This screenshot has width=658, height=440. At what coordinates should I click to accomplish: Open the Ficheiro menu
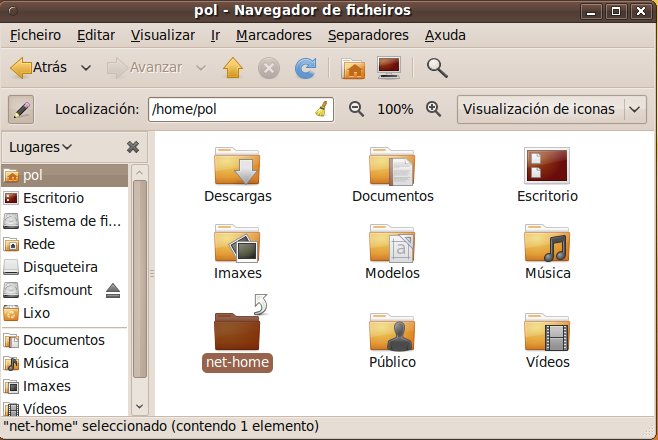(x=36, y=35)
